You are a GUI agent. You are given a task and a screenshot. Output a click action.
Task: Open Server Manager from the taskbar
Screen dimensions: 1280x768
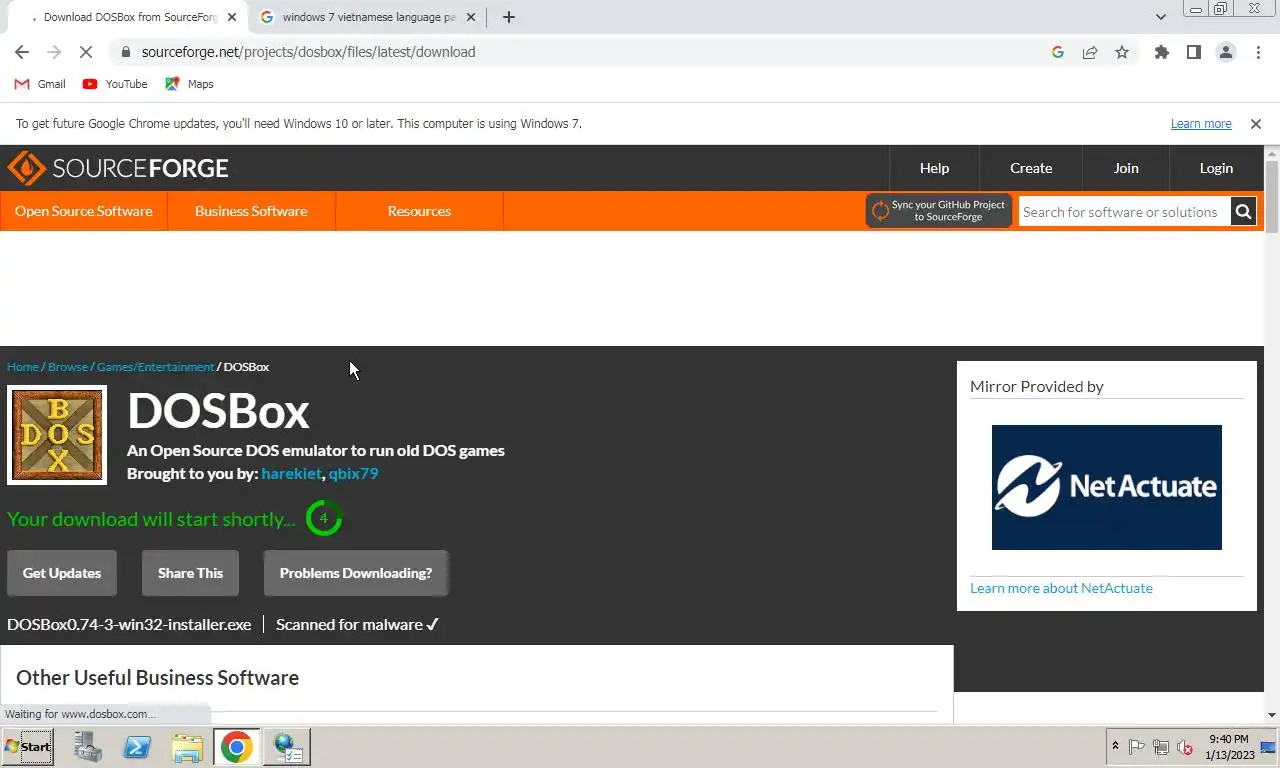click(x=88, y=747)
